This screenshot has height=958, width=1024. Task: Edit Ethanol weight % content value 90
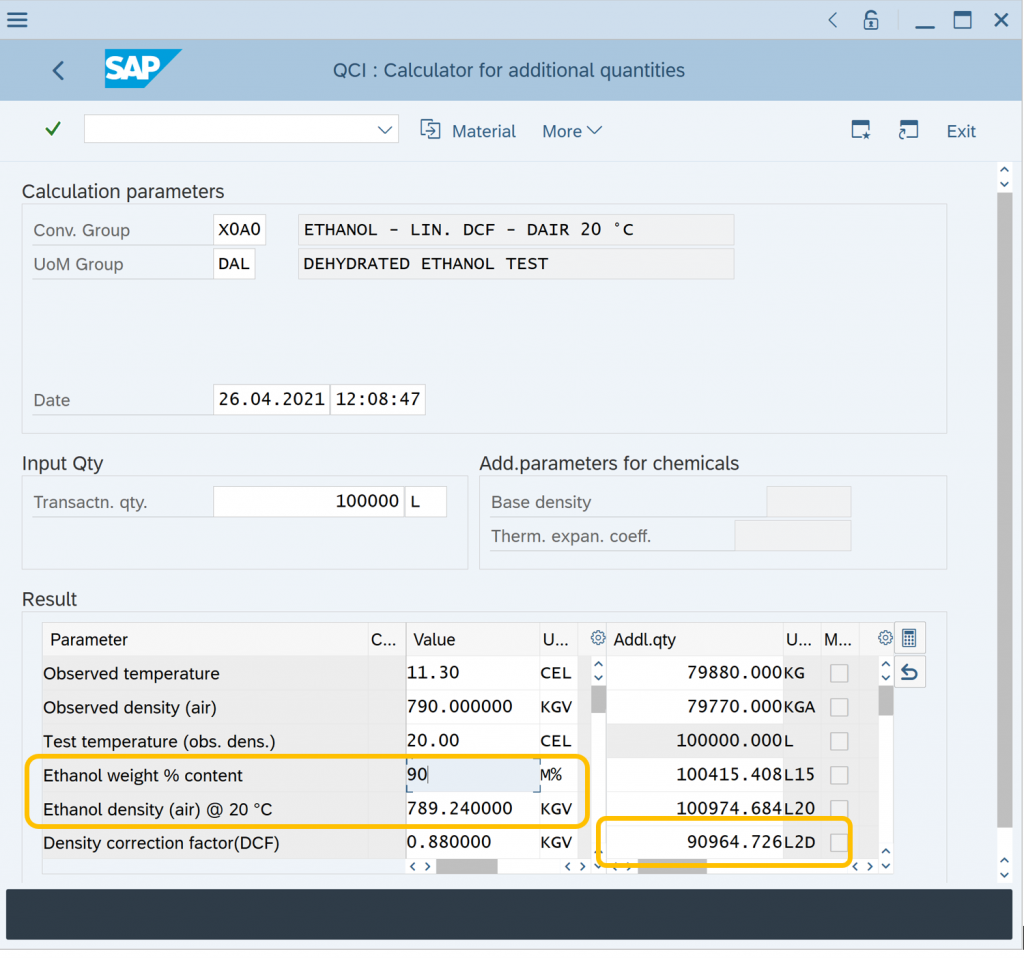click(x=472, y=774)
